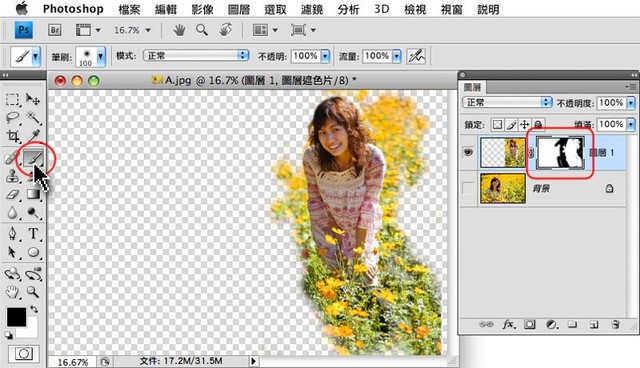Viewport: 640px width, 368px height.
Task: Click the Ps logo in application bar
Action: [24, 30]
